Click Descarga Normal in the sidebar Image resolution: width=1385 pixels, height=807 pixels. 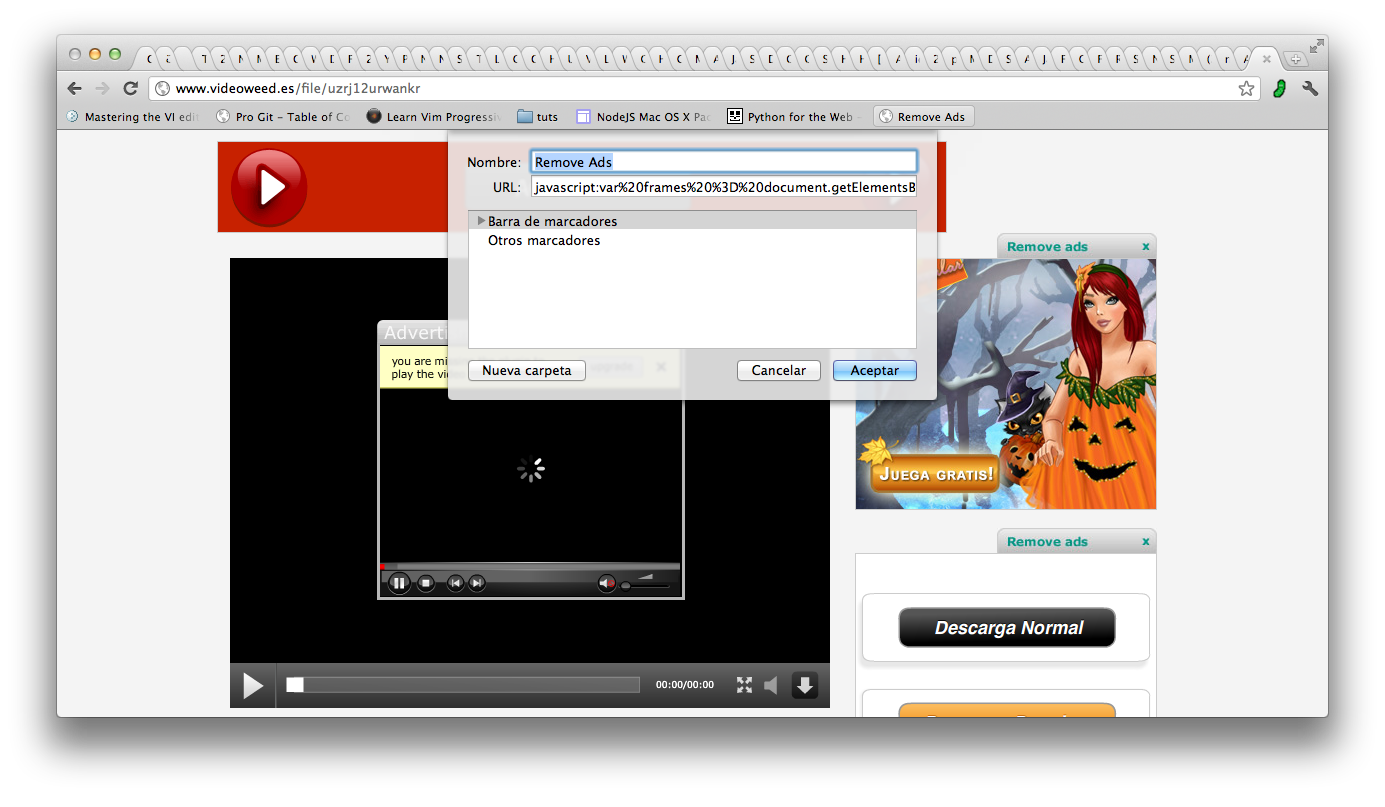1006,627
